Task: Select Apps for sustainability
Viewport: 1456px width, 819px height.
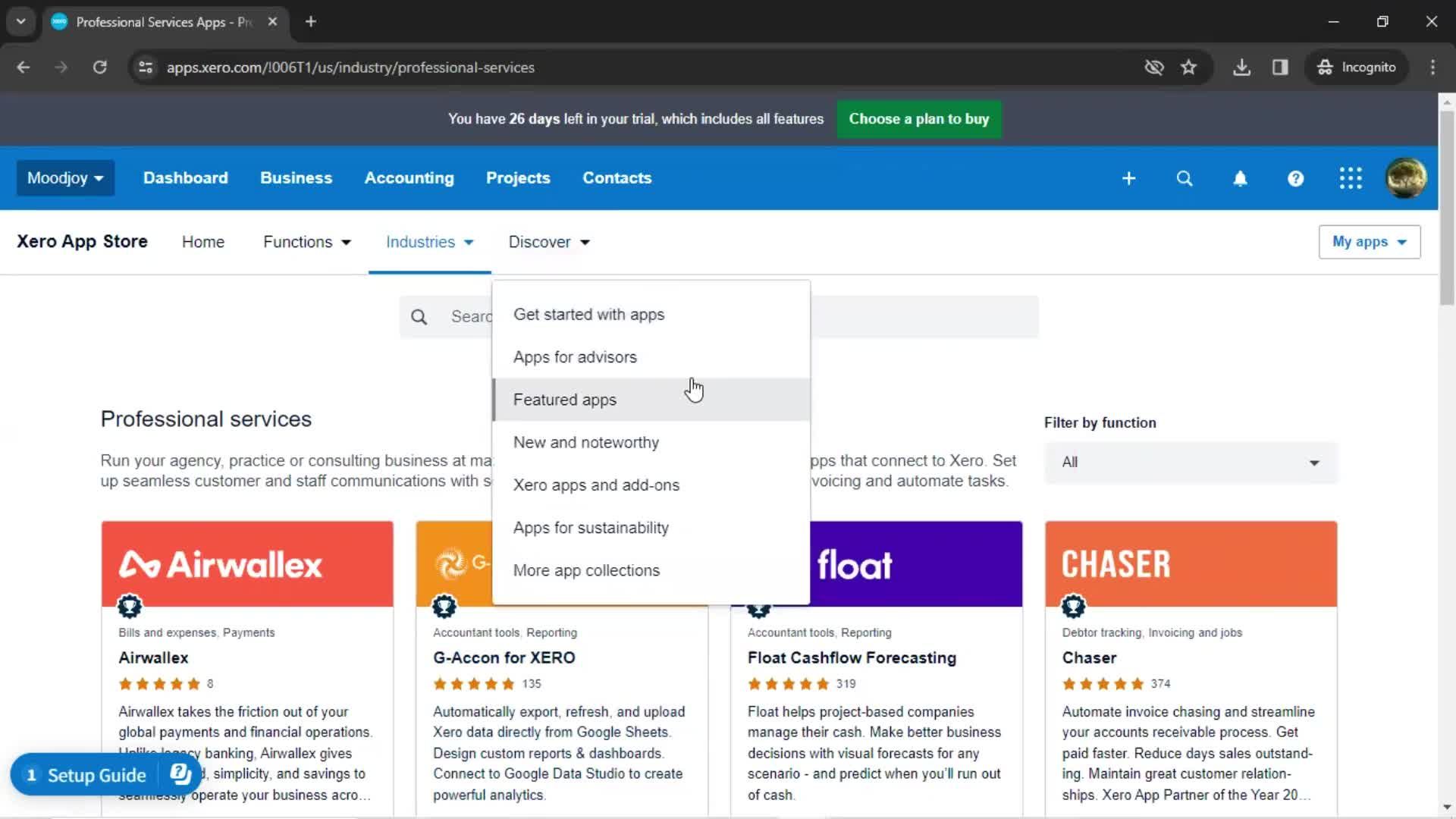Action: coord(651,528)
